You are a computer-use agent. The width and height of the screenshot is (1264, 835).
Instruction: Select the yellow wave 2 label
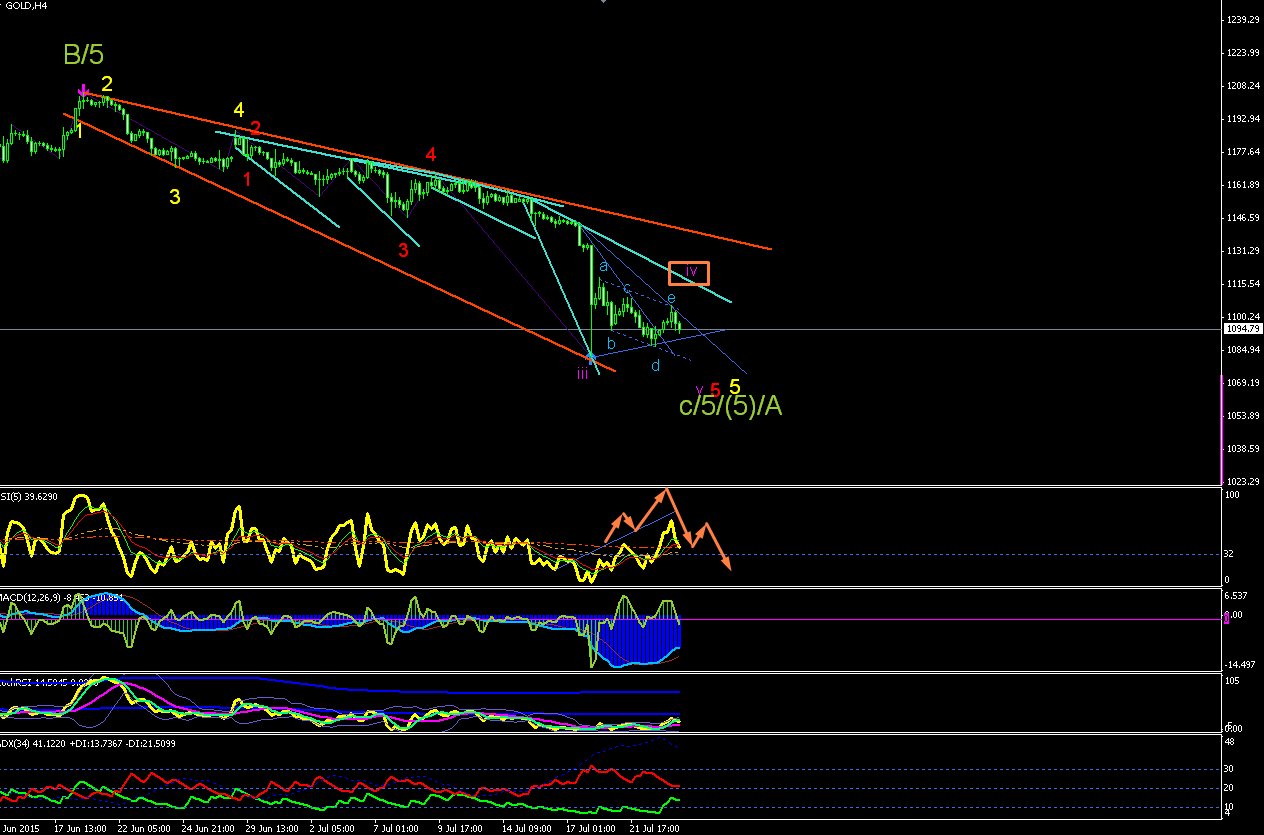pos(107,85)
